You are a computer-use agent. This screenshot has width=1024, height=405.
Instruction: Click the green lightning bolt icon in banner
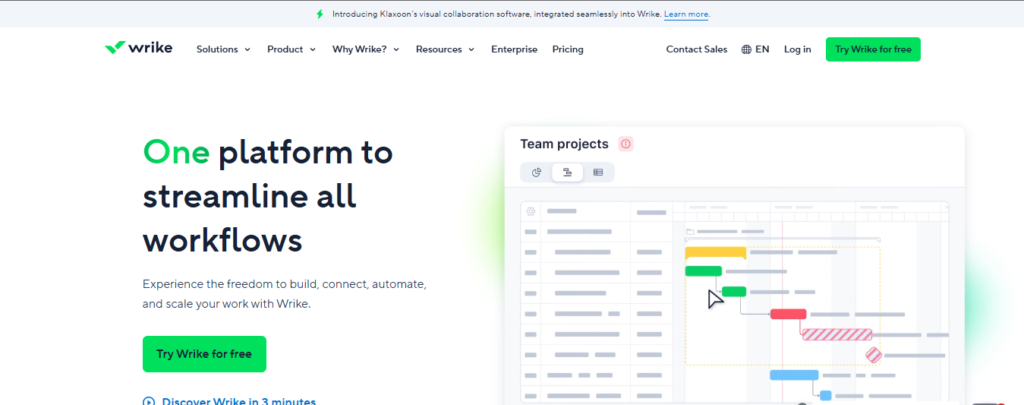(319, 14)
